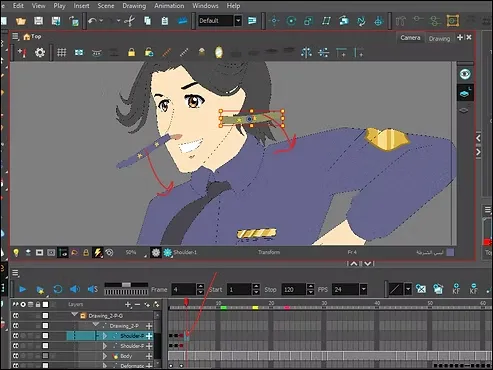Screen dimensions: 493x370
Task: Open the Animation menu
Action: (x=169, y=6)
